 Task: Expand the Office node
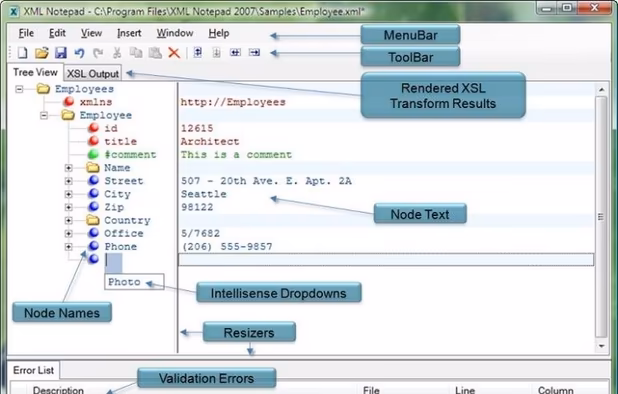pos(69,234)
